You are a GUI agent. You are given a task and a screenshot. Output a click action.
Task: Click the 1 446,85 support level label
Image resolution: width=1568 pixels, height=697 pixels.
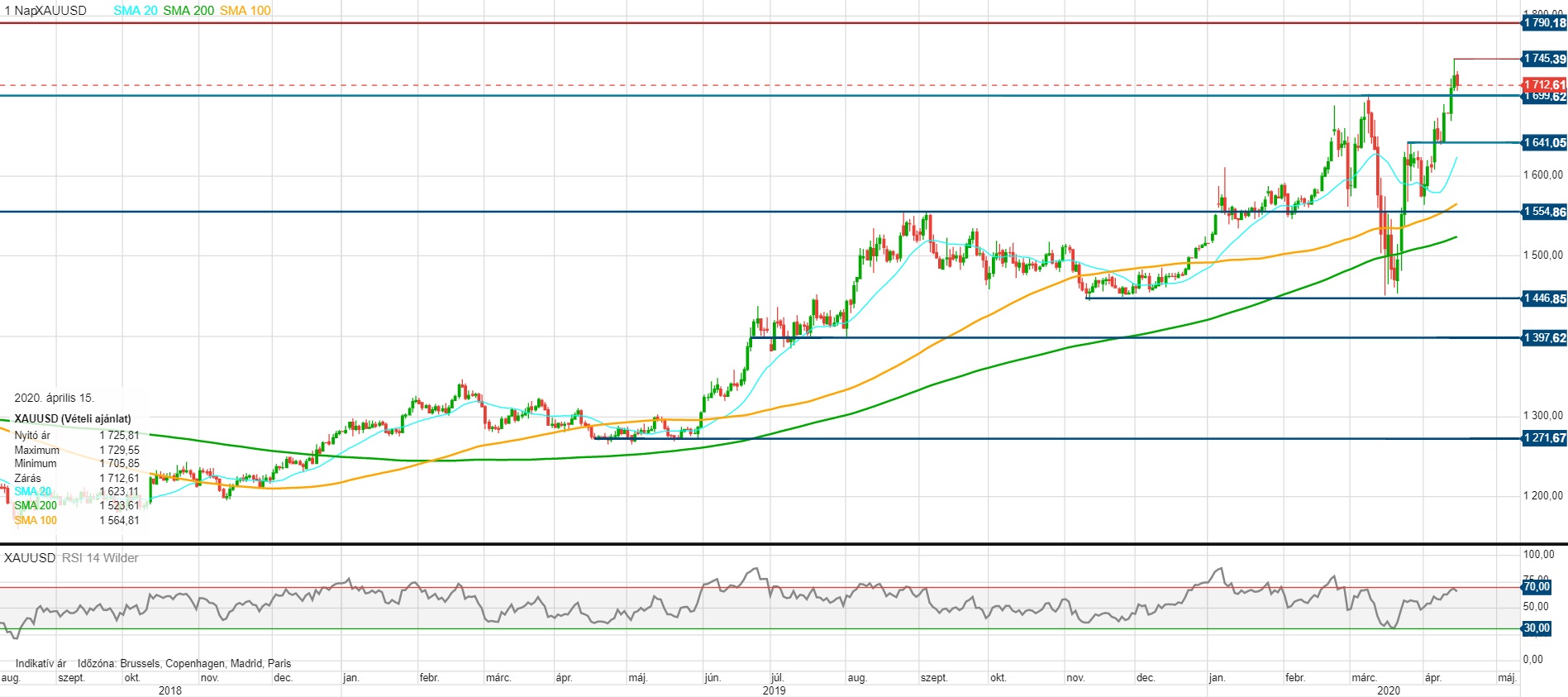tap(1544, 298)
